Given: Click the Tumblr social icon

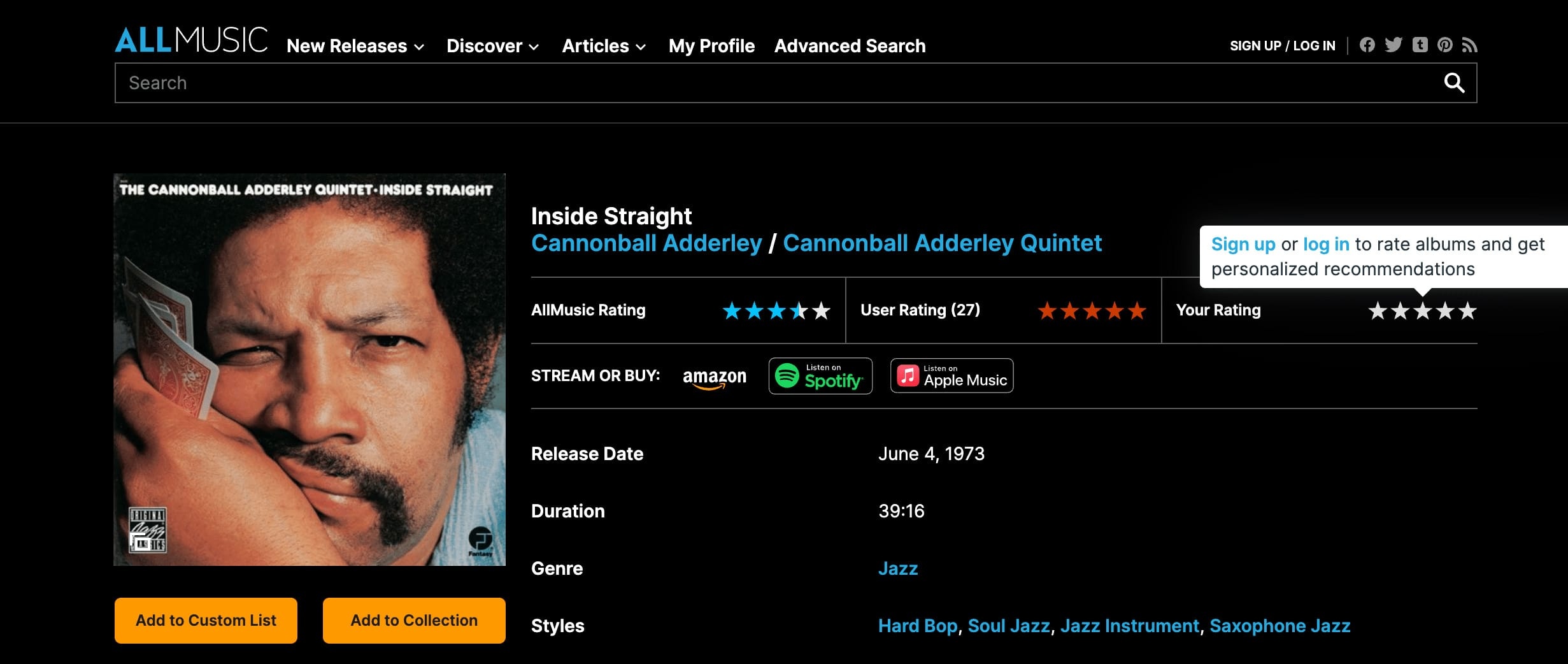Looking at the screenshot, I should click(1420, 45).
